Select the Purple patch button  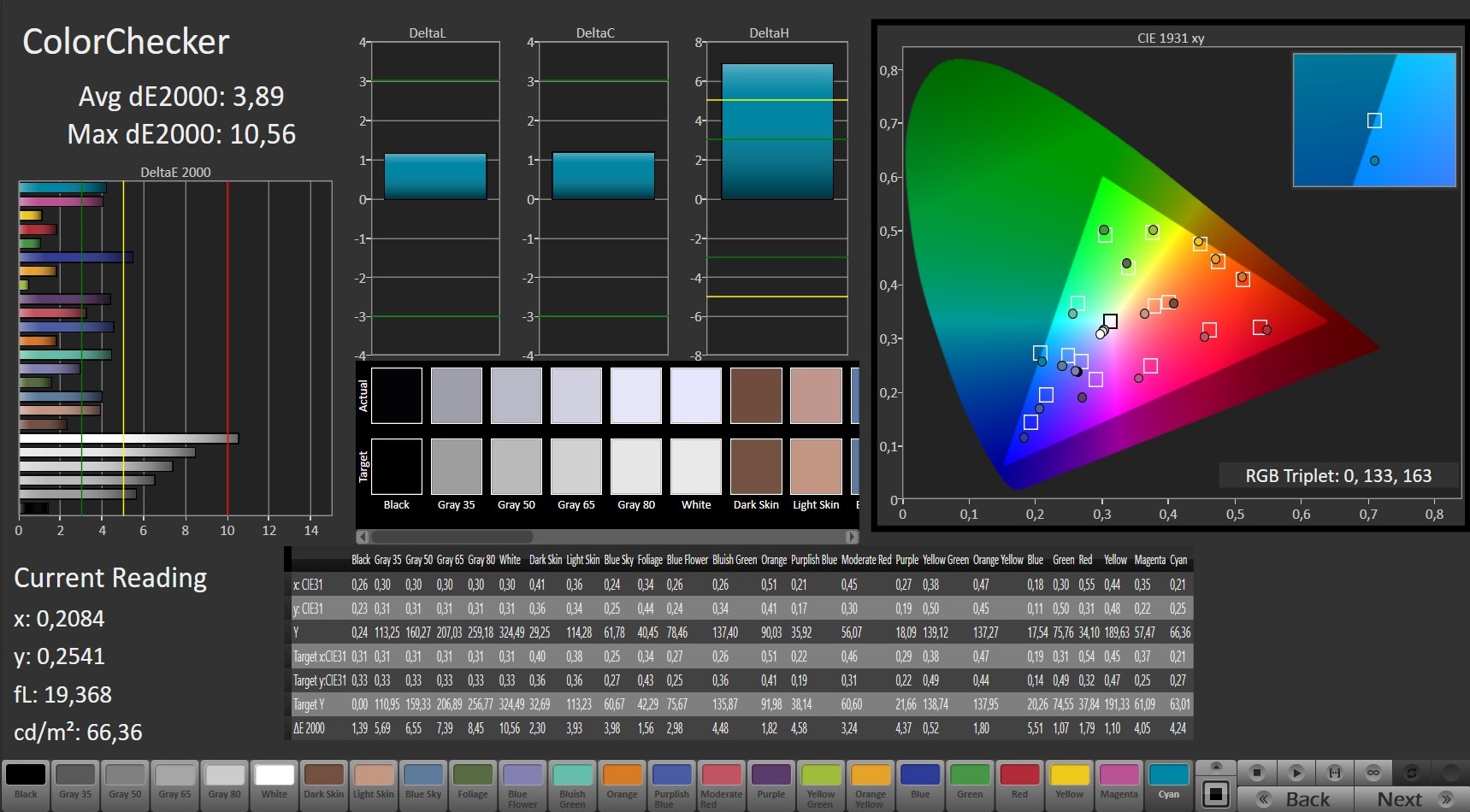(770, 785)
